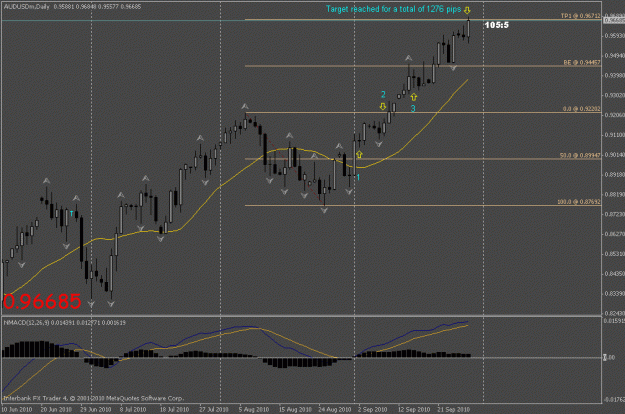Click the yellow down arrow at the target high
The width and height of the screenshot is (625, 414).
[x=467, y=10]
